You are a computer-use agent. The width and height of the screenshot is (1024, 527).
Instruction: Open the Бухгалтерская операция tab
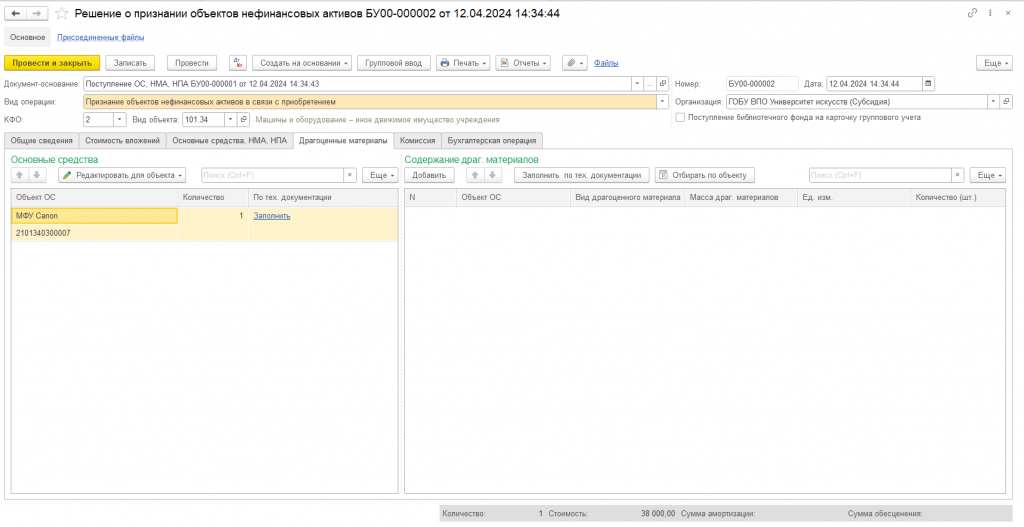click(x=492, y=140)
